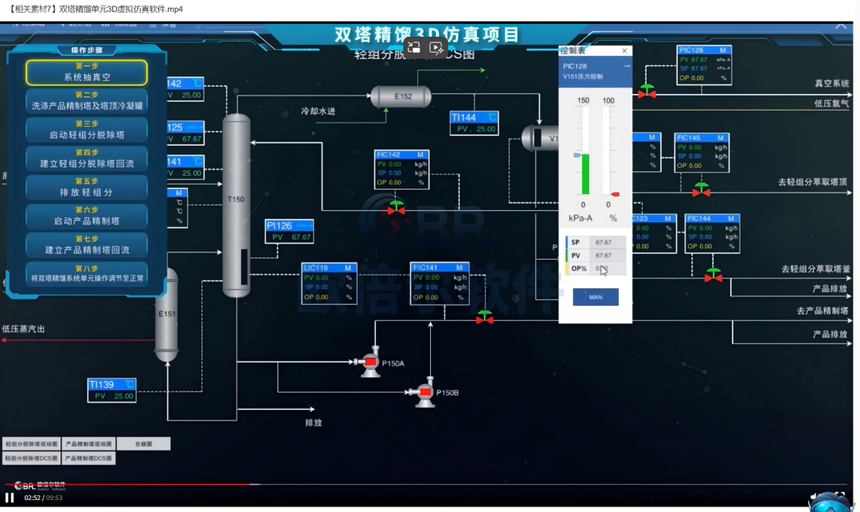The width and height of the screenshot is (860, 512).
Task: Select step one 系统抽真空
Action: coord(87,72)
